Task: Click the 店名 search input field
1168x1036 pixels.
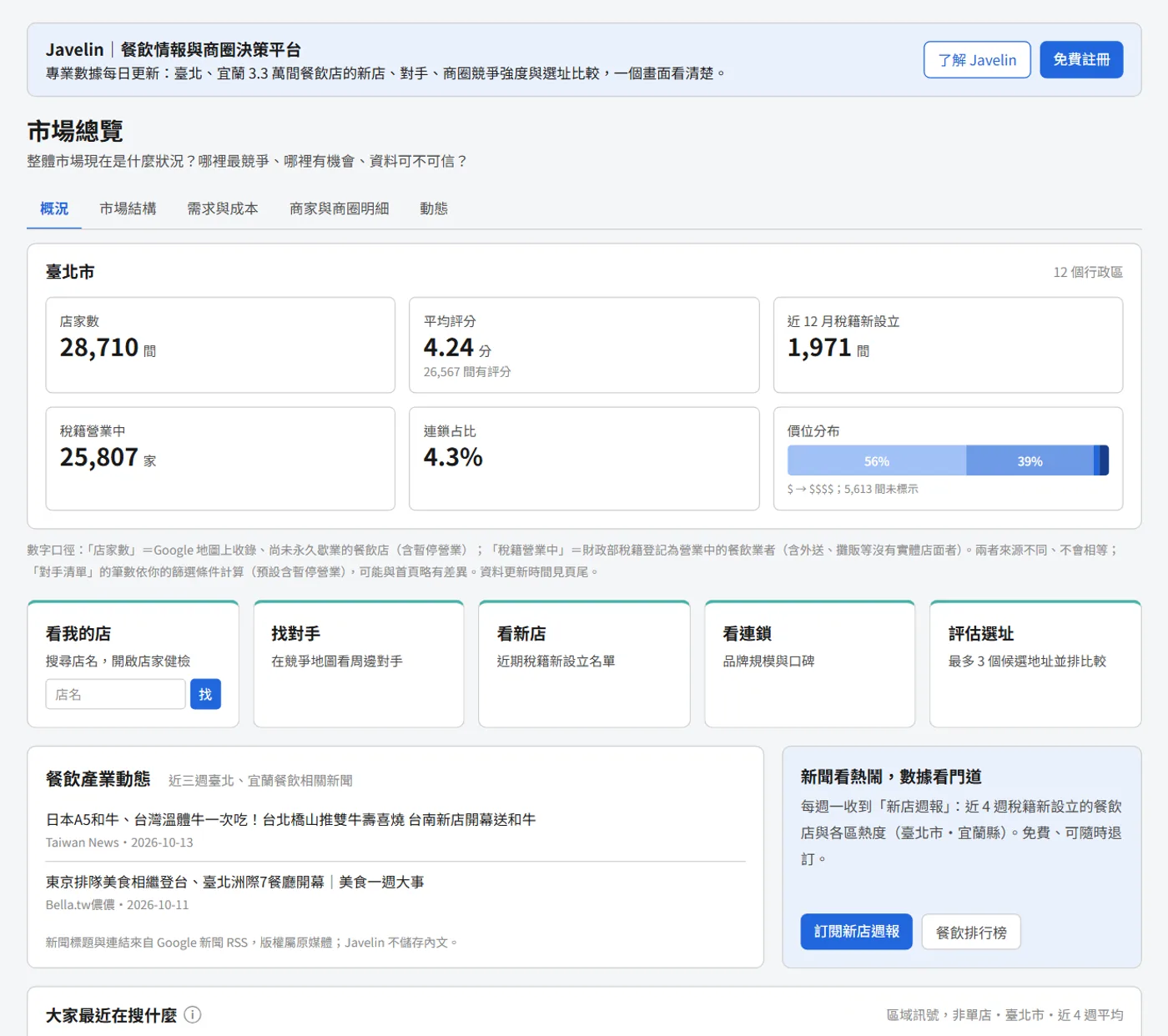Action: 115,694
